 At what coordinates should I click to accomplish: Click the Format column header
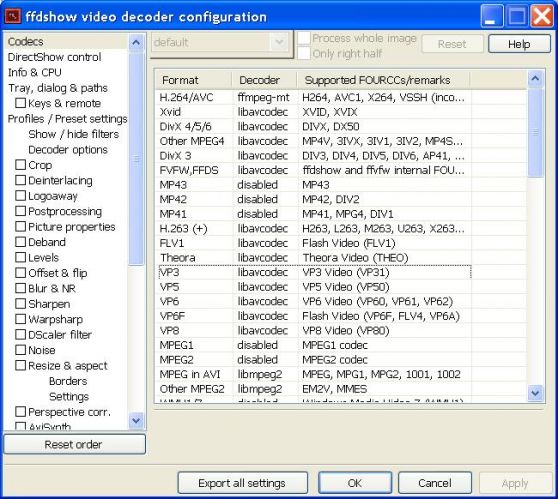194,80
